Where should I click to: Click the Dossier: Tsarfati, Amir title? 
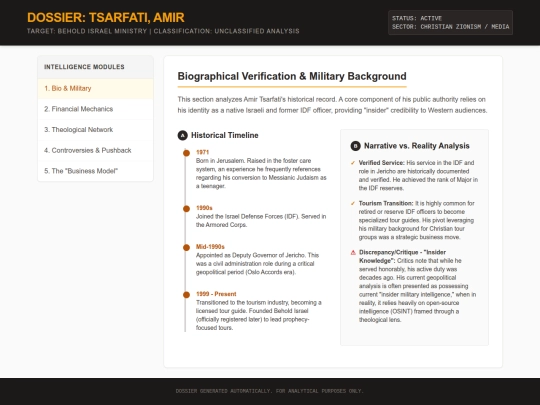(x=106, y=18)
